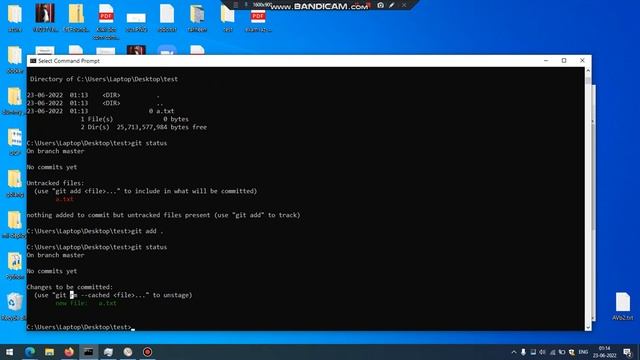Open the red Bandicam record icon in taskbar

click(x=147, y=352)
